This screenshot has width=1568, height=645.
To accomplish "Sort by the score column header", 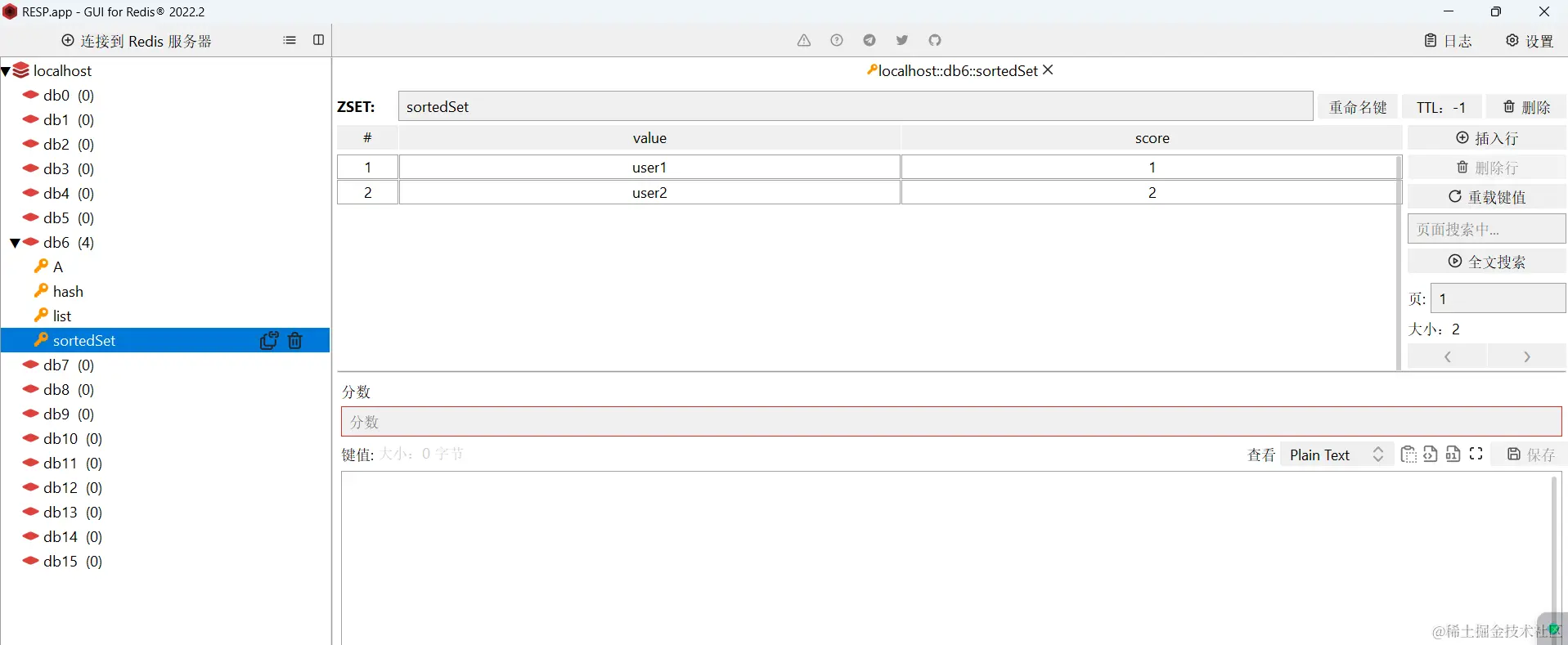I will coord(1152,138).
